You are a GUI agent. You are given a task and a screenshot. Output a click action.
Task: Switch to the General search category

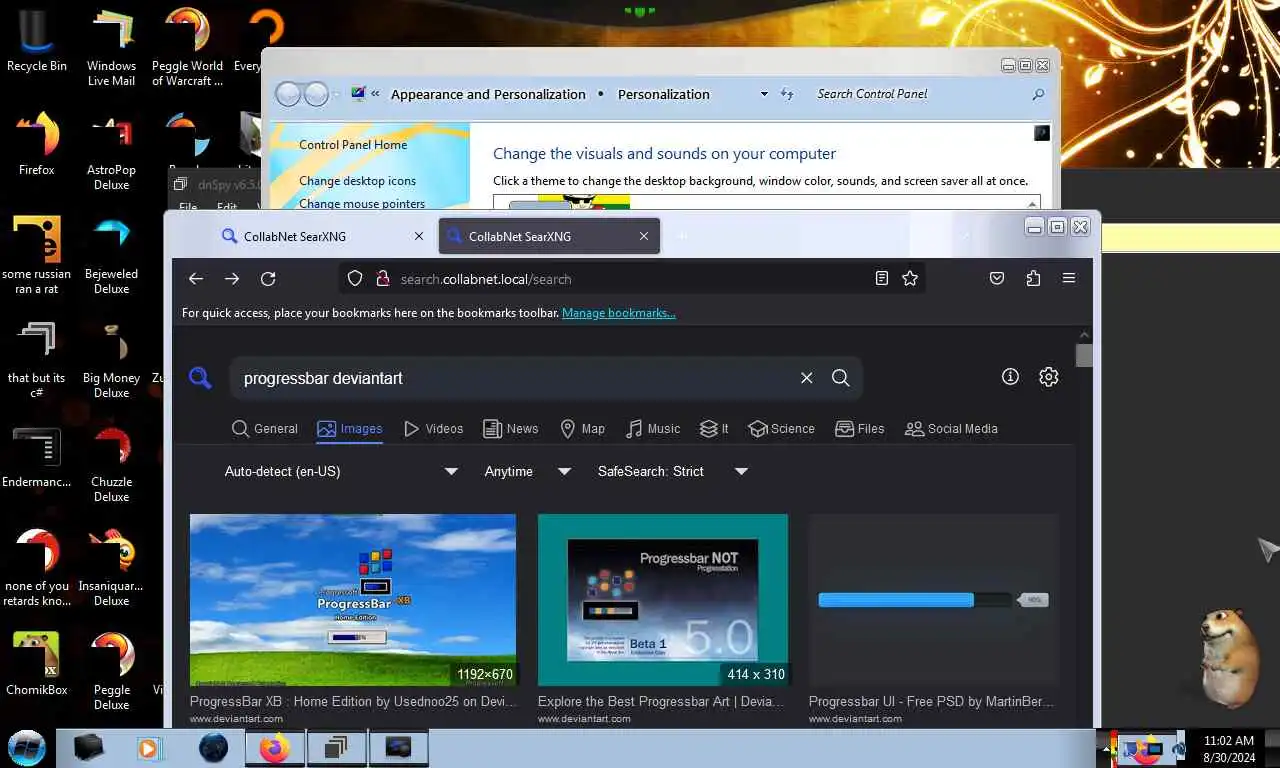pos(265,429)
